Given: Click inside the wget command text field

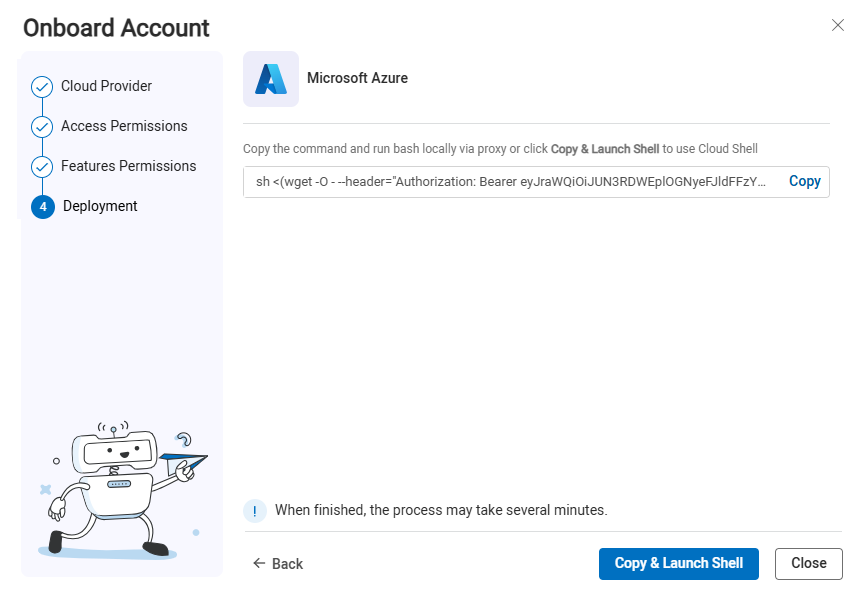Looking at the screenshot, I should click(510, 182).
